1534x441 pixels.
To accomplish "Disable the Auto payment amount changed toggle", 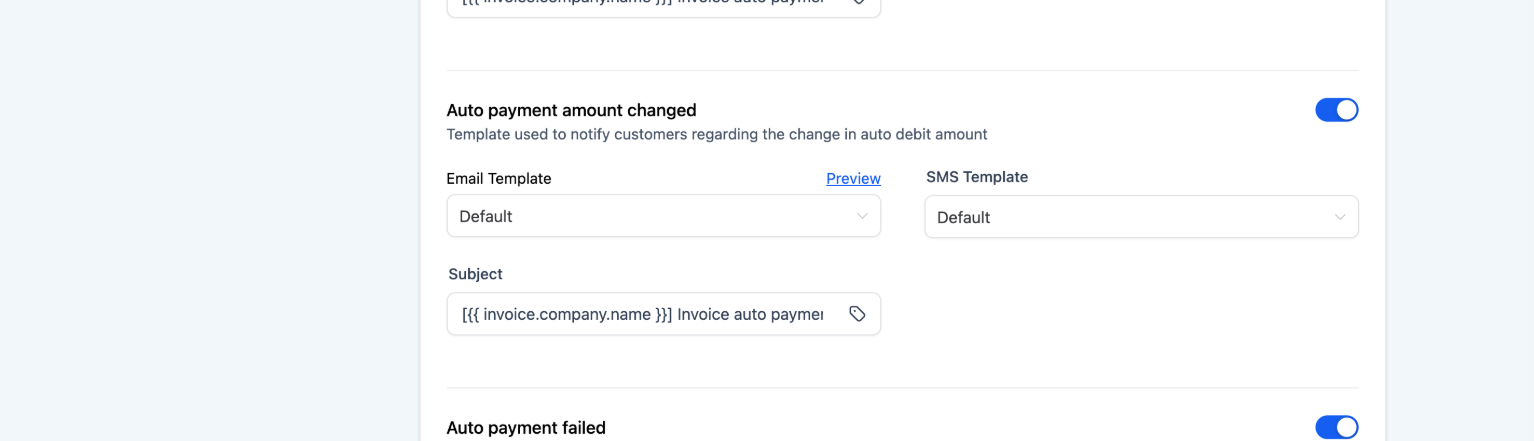I will [x=1336, y=110].
